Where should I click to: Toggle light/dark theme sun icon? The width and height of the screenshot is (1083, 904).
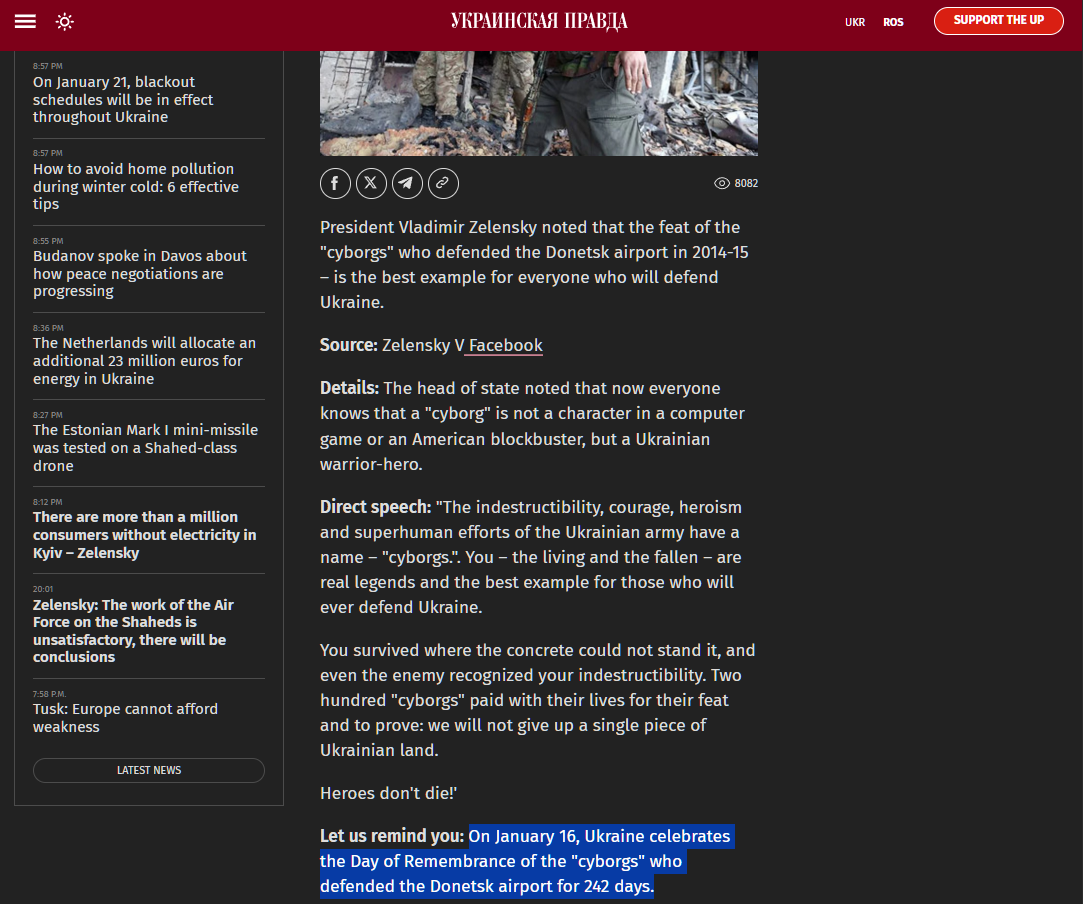point(64,22)
